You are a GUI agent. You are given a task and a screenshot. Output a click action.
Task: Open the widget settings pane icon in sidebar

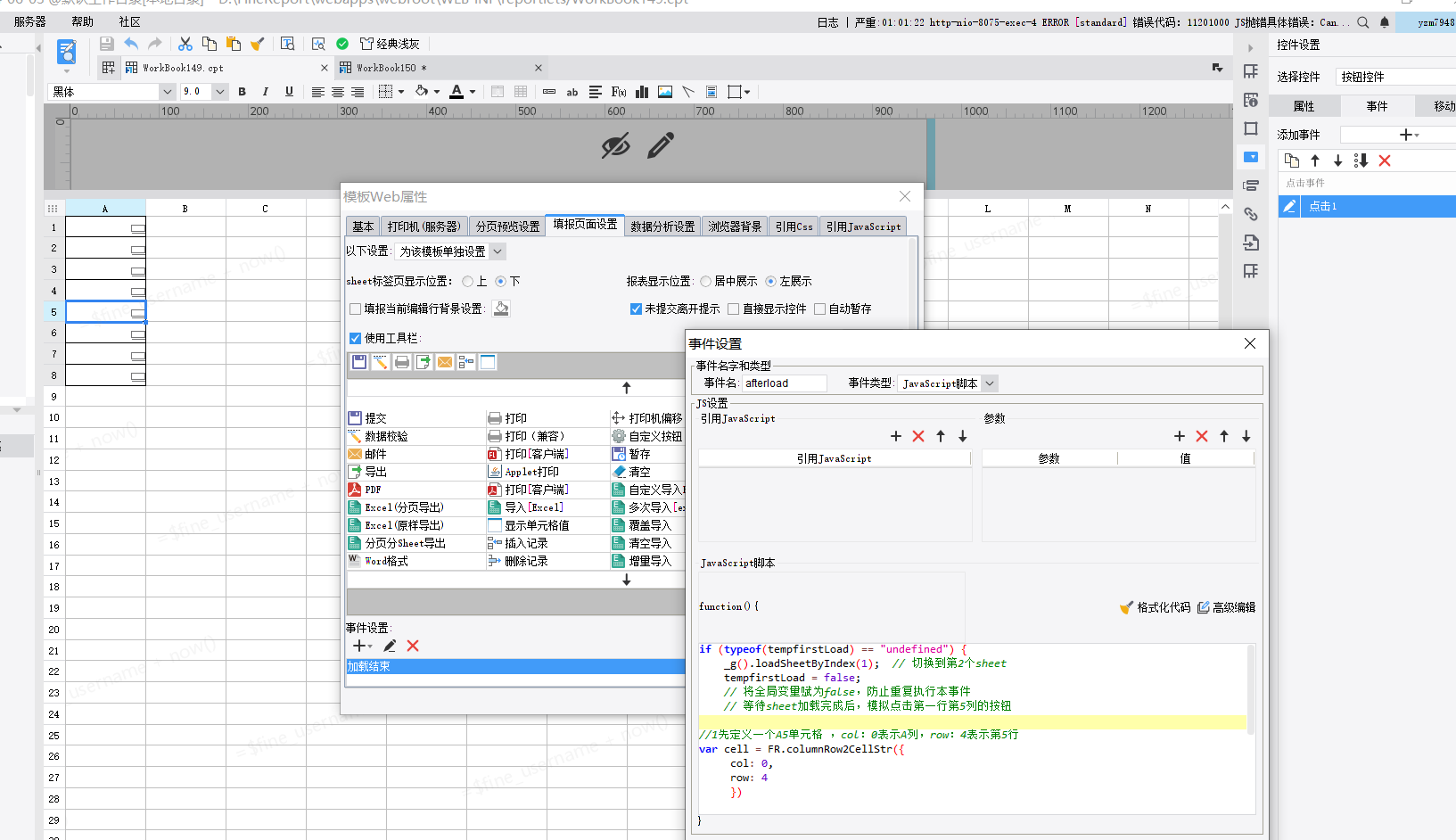[1251, 157]
